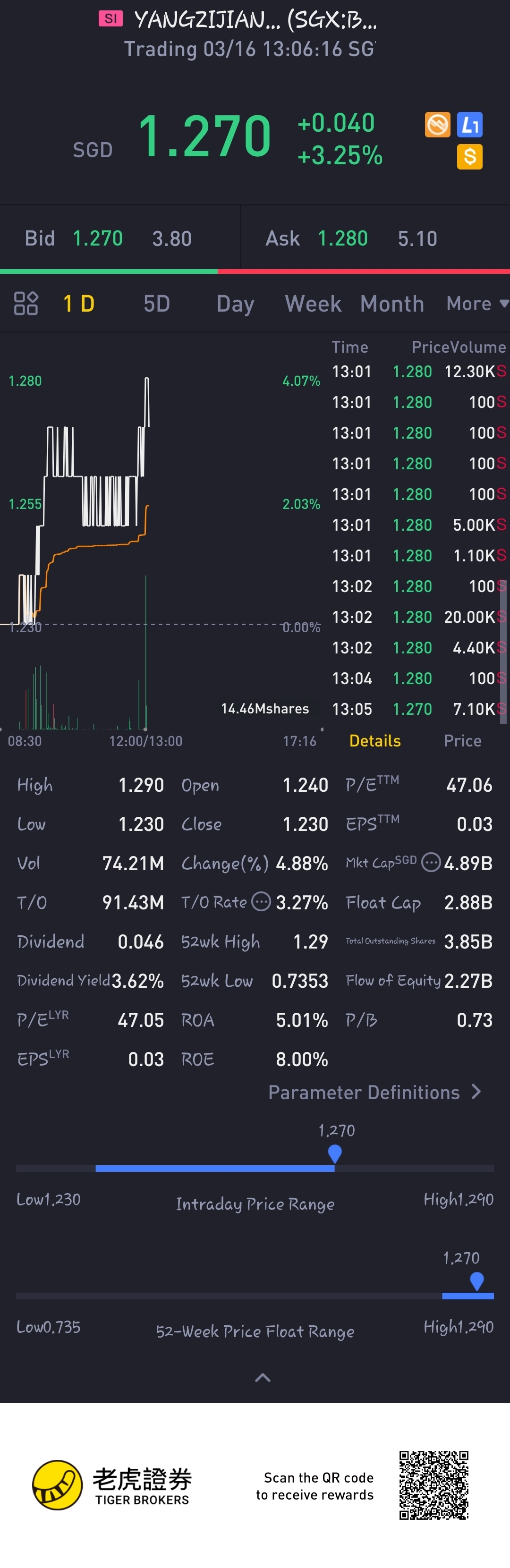This screenshot has height=1568, width=510.
Task: Tap the 52-Week Price range marker
Action: 477,1280
